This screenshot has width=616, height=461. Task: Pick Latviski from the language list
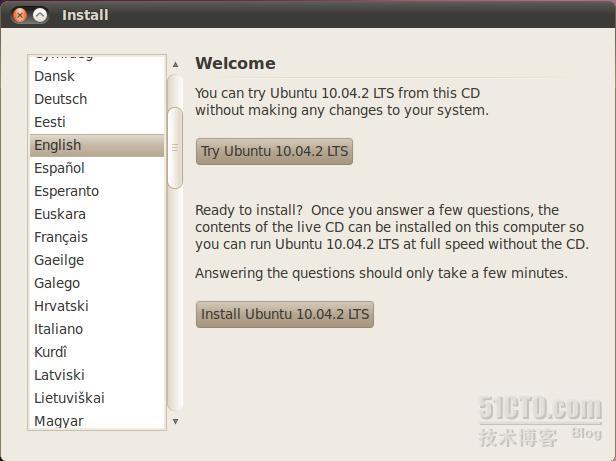97,375
